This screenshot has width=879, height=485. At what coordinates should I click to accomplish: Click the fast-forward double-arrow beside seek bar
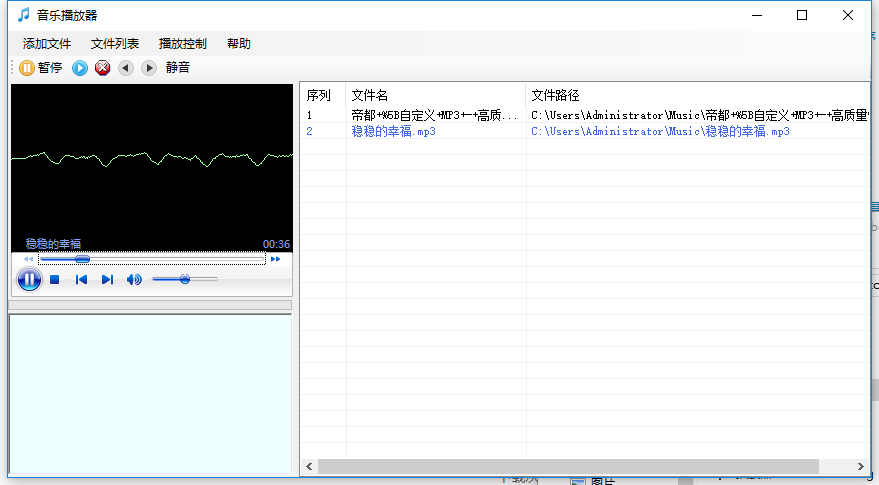tap(275, 259)
